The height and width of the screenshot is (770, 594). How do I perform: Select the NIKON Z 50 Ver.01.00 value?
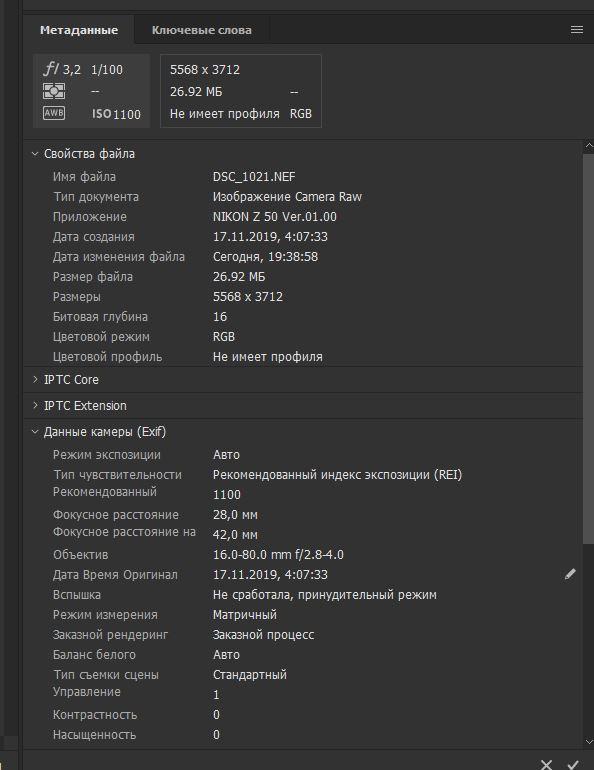click(274, 217)
